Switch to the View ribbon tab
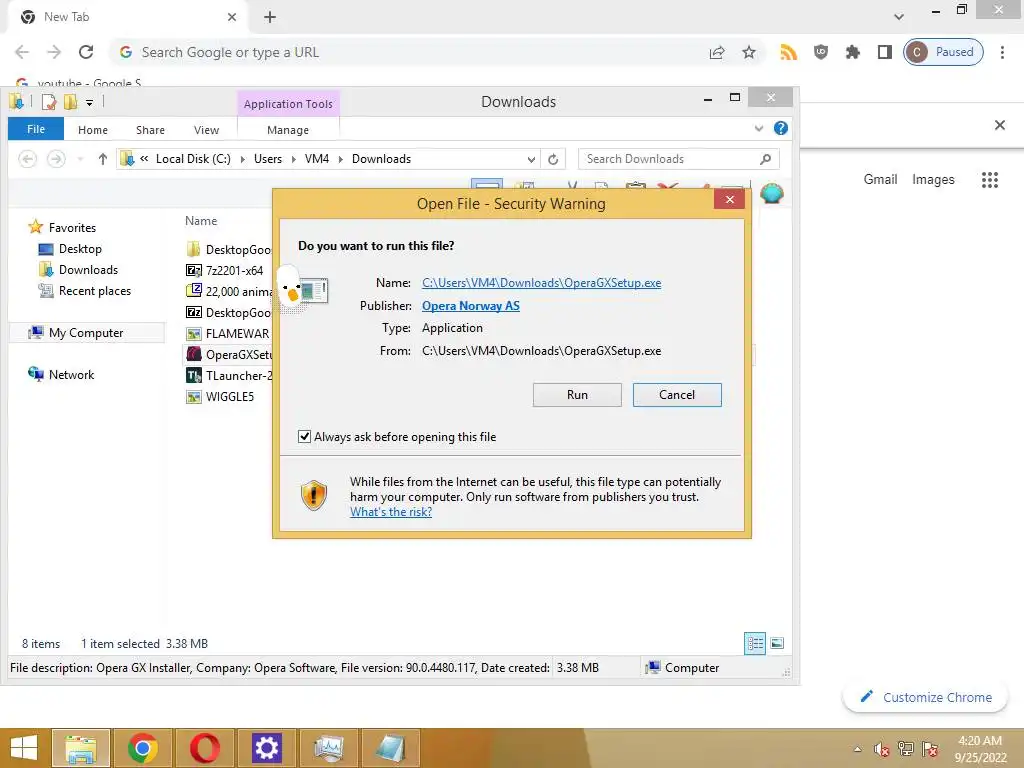Screen dimensions: 1024x768 (206, 130)
